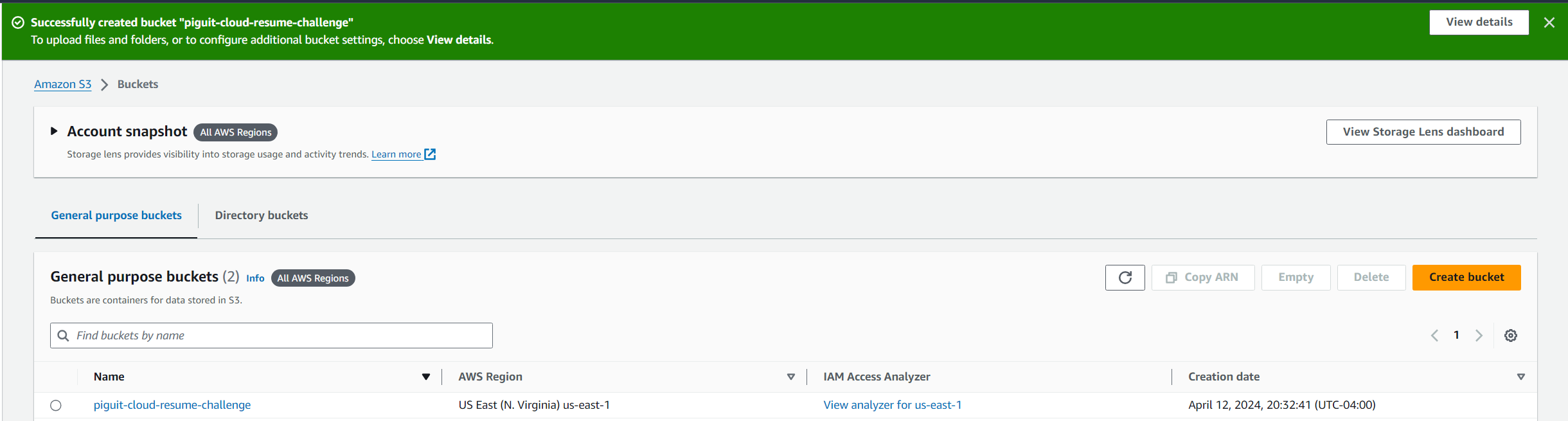Switch to General purpose buckets tab
Image resolution: width=1568 pixels, height=421 pixels.
pos(116,215)
